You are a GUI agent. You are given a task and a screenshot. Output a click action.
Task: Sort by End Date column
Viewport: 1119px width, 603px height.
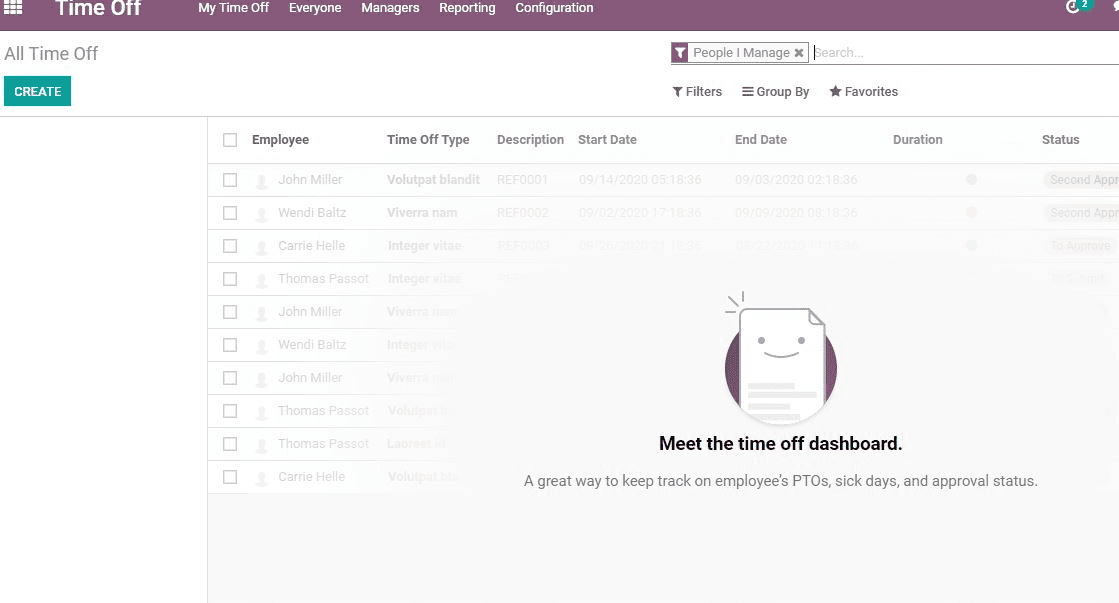point(761,140)
